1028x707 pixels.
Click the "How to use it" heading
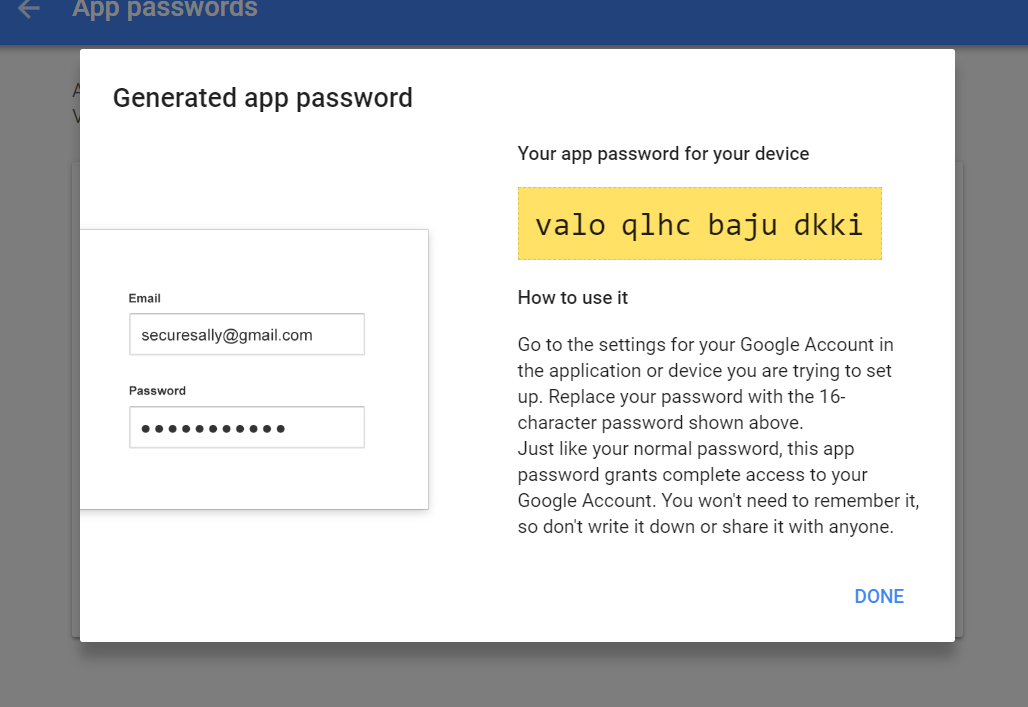(572, 298)
